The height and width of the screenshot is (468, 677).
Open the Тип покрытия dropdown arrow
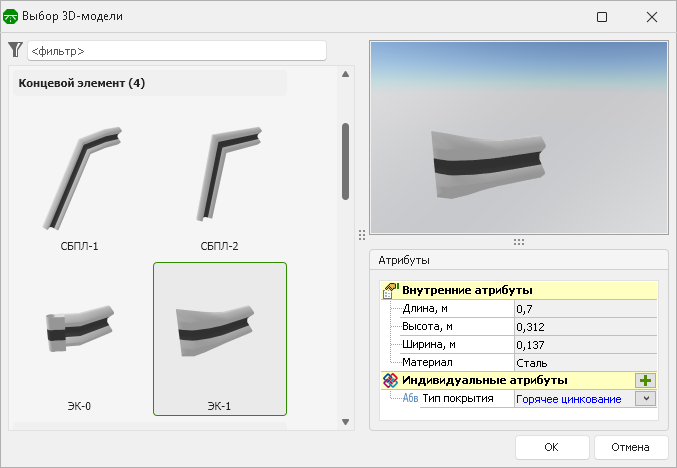tap(646, 398)
